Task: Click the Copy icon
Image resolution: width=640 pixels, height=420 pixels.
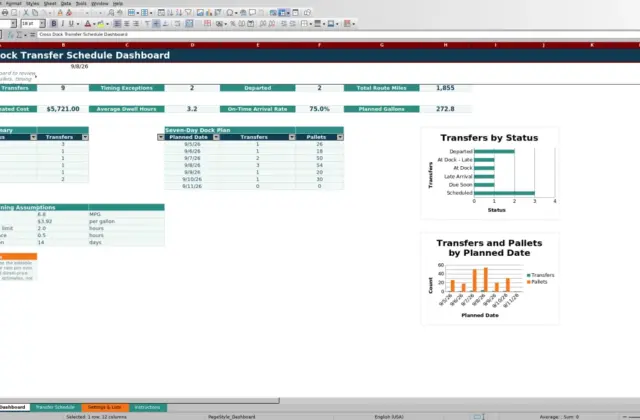Action: pyautogui.click(x=35, y=13)
